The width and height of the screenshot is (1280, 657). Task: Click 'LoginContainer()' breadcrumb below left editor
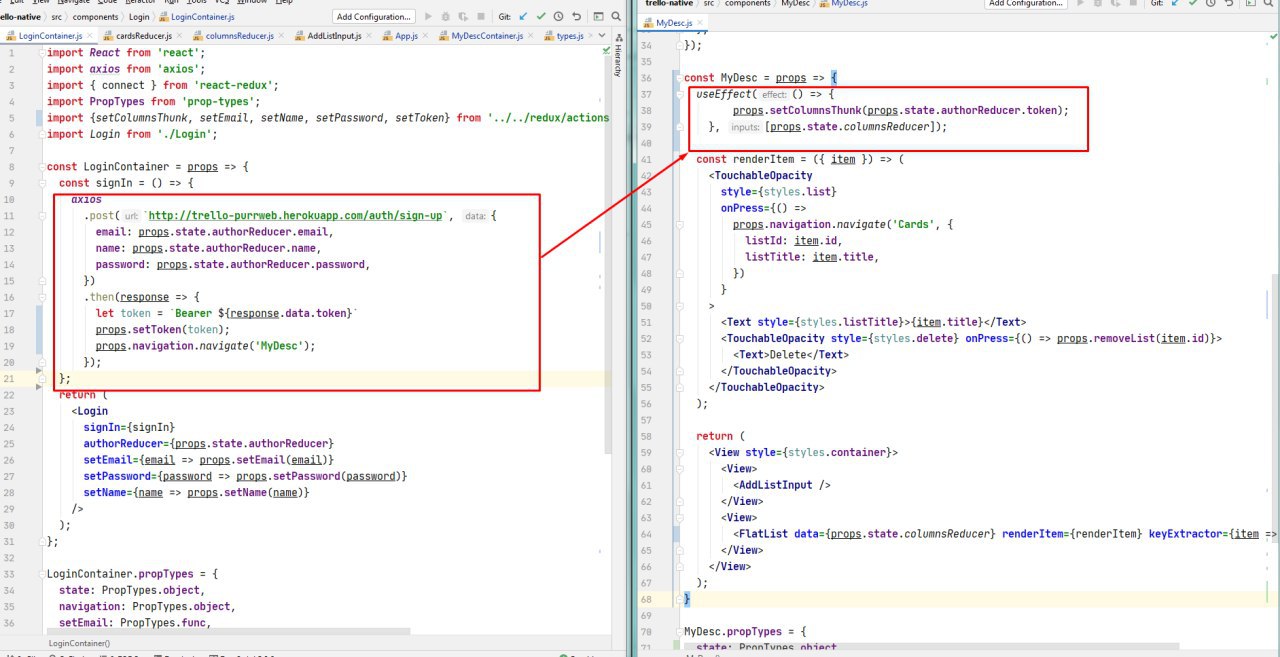79,643
